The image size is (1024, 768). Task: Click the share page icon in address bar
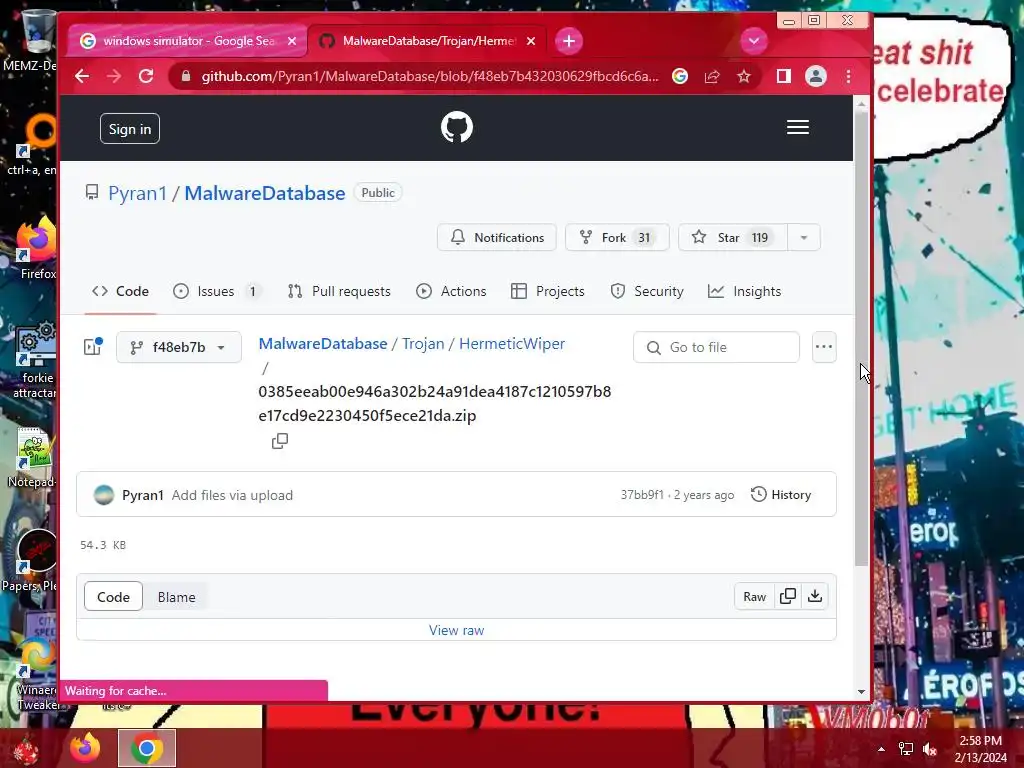pyautogui.click(x=712, y=76)
